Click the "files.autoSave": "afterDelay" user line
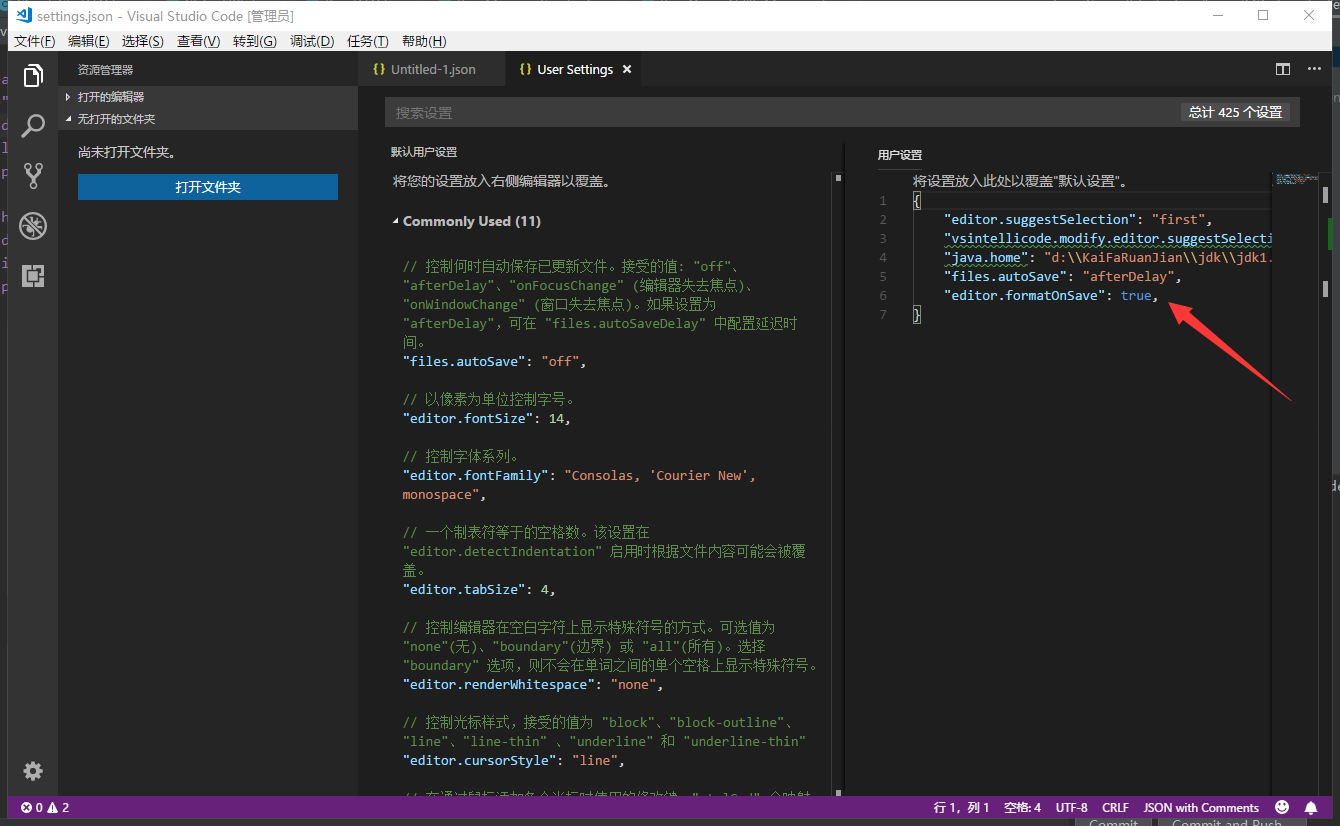Image resolution: width=1340 pixels, height=826 pixels. click(1062, 276)
